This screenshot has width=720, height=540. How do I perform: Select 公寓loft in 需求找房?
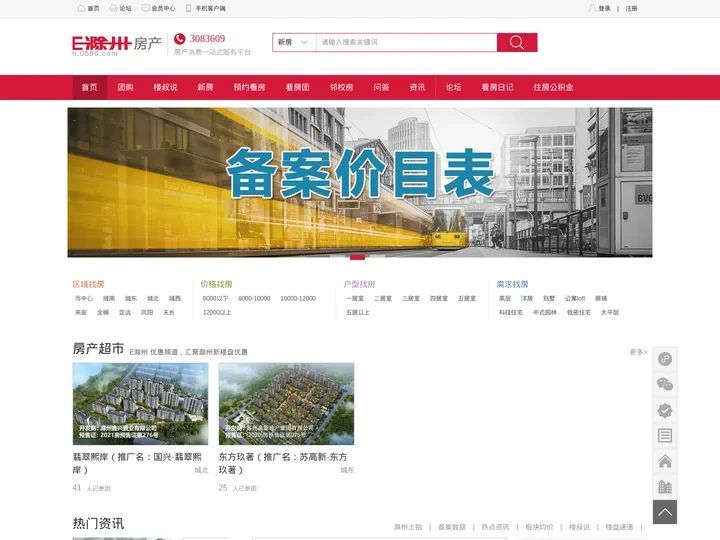point(575,298)
